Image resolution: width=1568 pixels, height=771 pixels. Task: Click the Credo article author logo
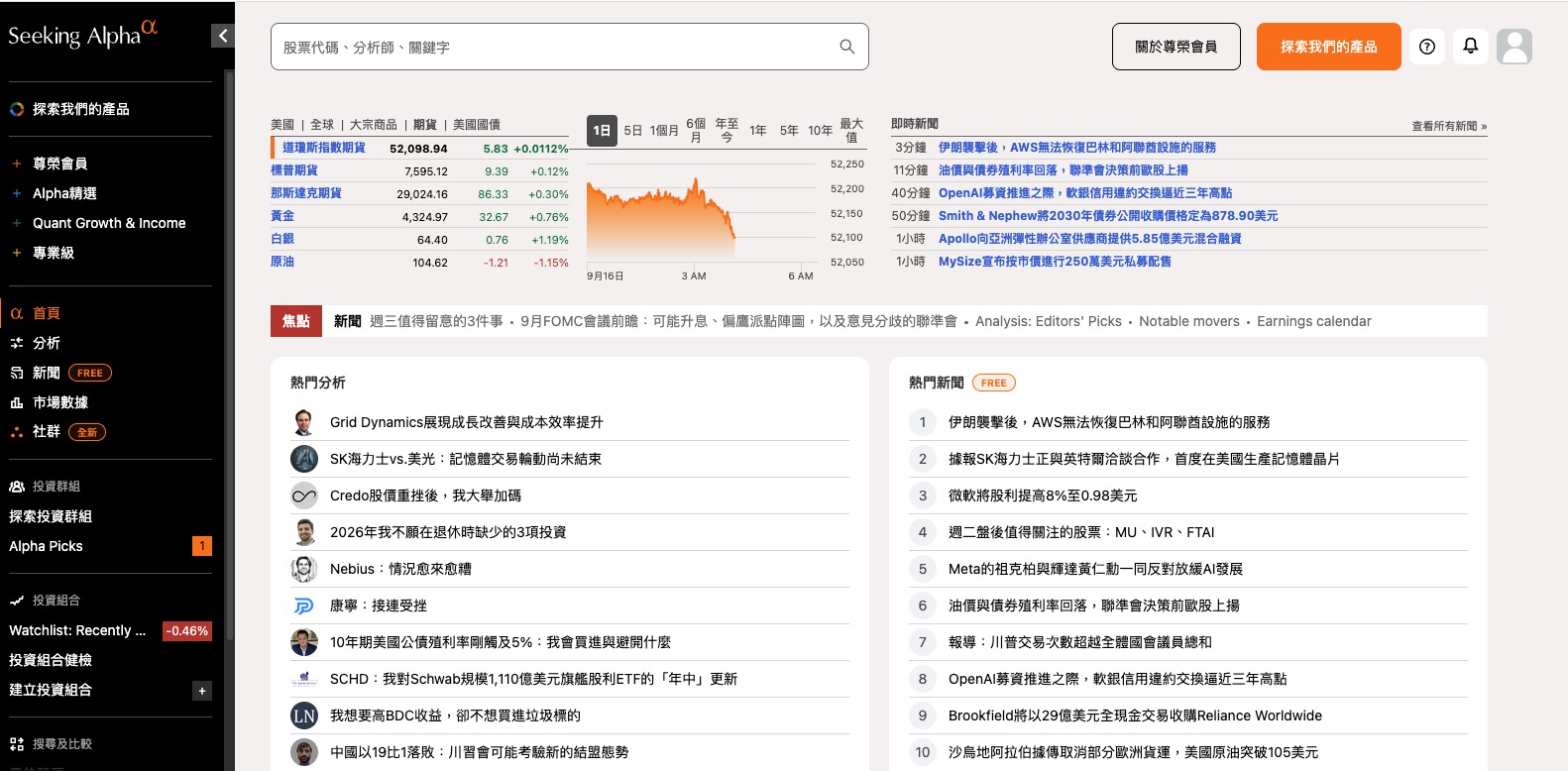pyautogui.click(x=304, y=496)
